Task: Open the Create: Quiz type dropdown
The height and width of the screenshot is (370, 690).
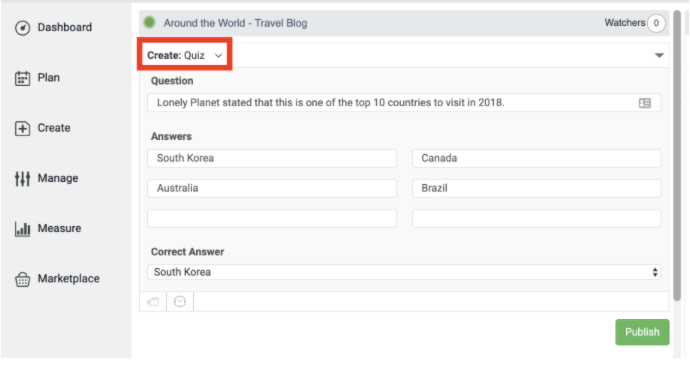Action: click(x=184, y=55)
